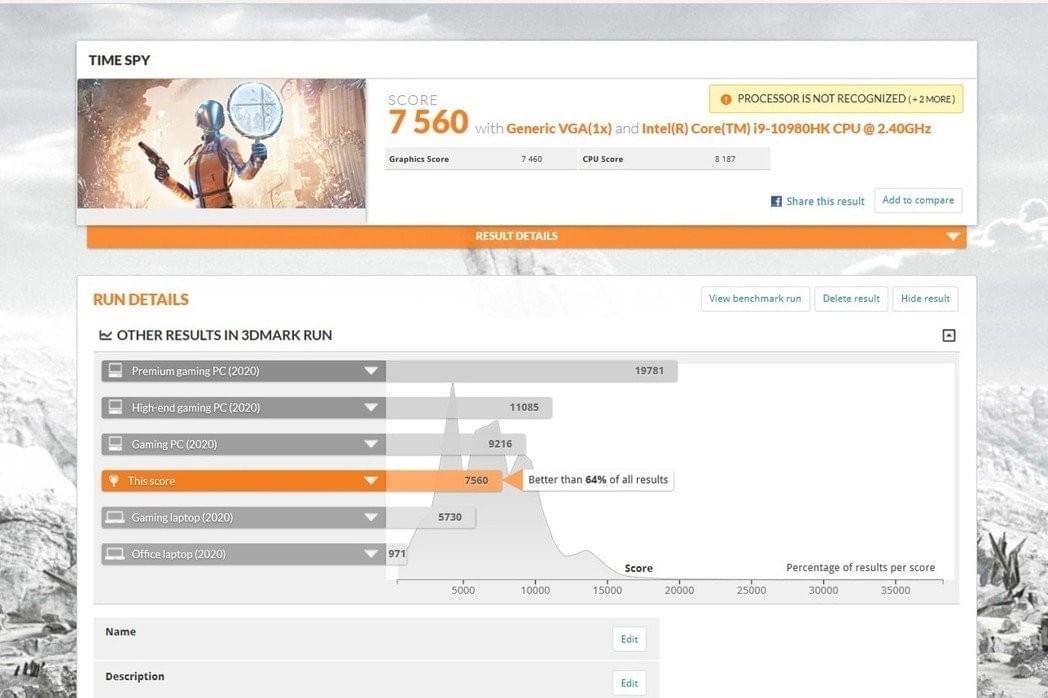
Task: Open the Result Details bar
Action: [527, 237]
